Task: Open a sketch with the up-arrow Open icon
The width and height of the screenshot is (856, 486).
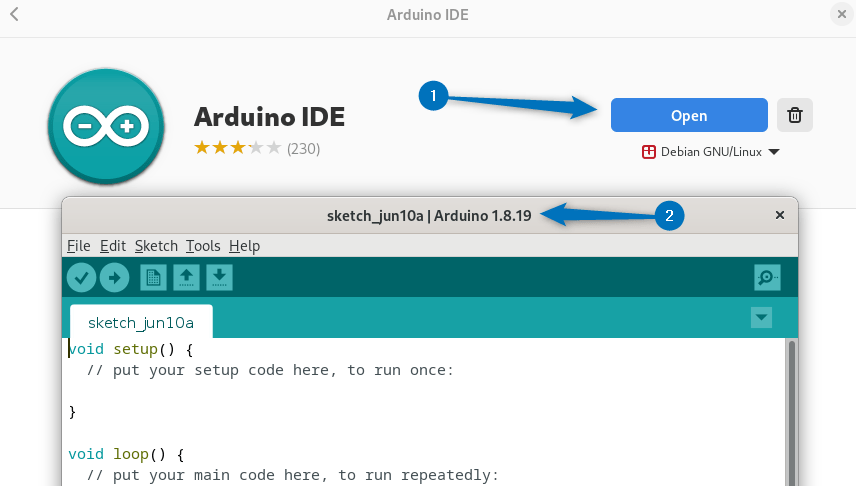Action: coord(186,277)
